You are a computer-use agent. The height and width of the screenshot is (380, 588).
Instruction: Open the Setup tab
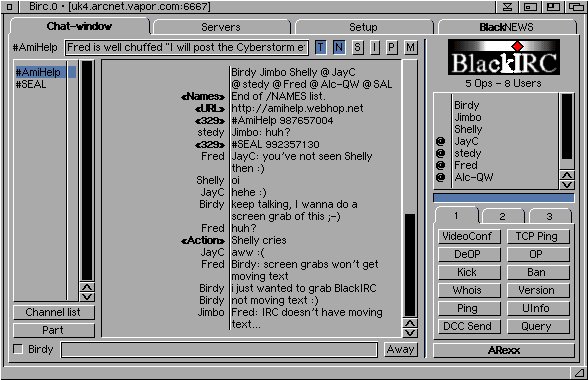tap(363, 27)
